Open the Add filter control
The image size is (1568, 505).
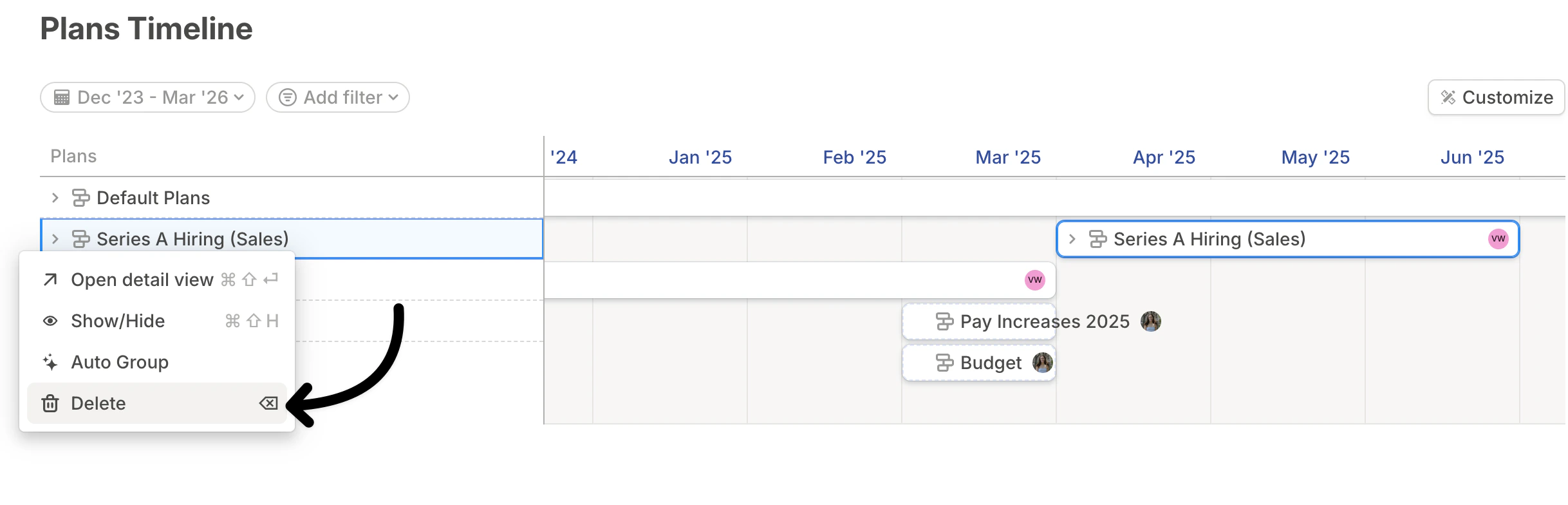(336, 97)
